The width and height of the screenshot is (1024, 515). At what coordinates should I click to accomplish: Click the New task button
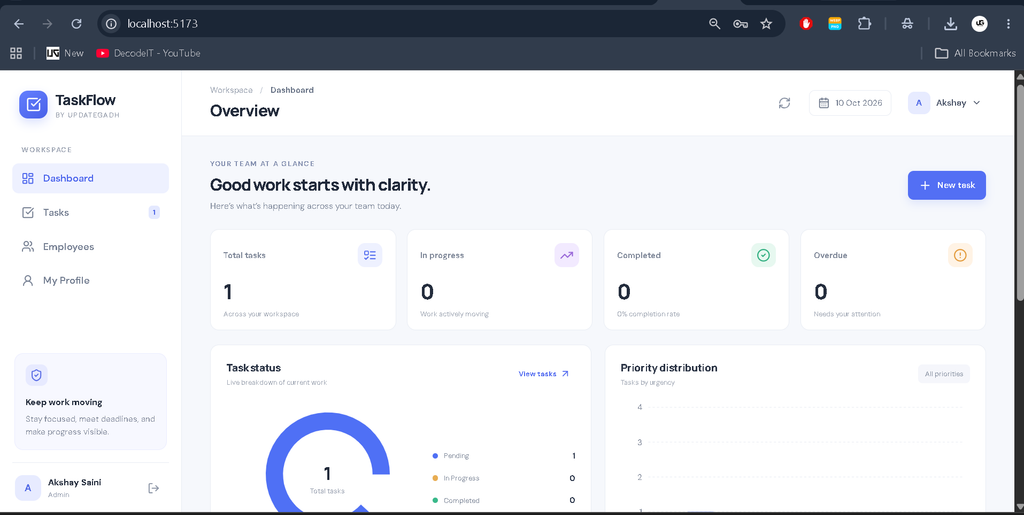tap(947, 185)
